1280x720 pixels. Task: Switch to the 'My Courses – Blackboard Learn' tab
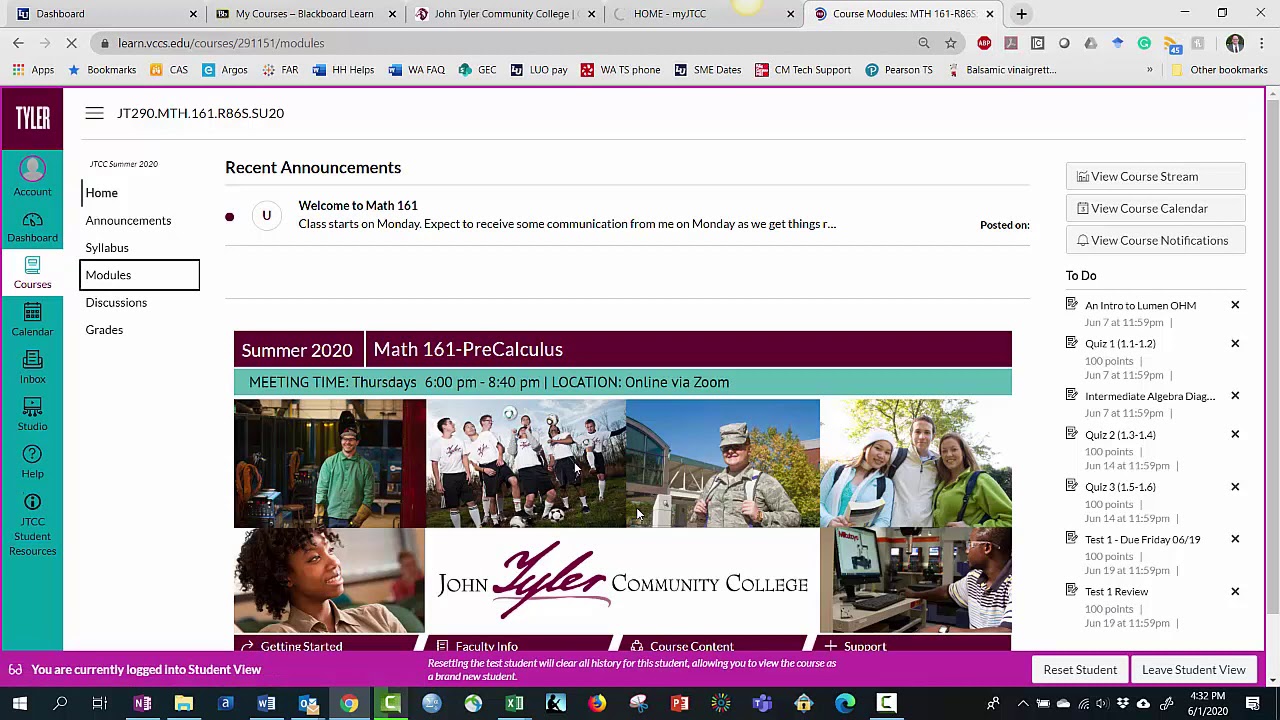(305, 14)
